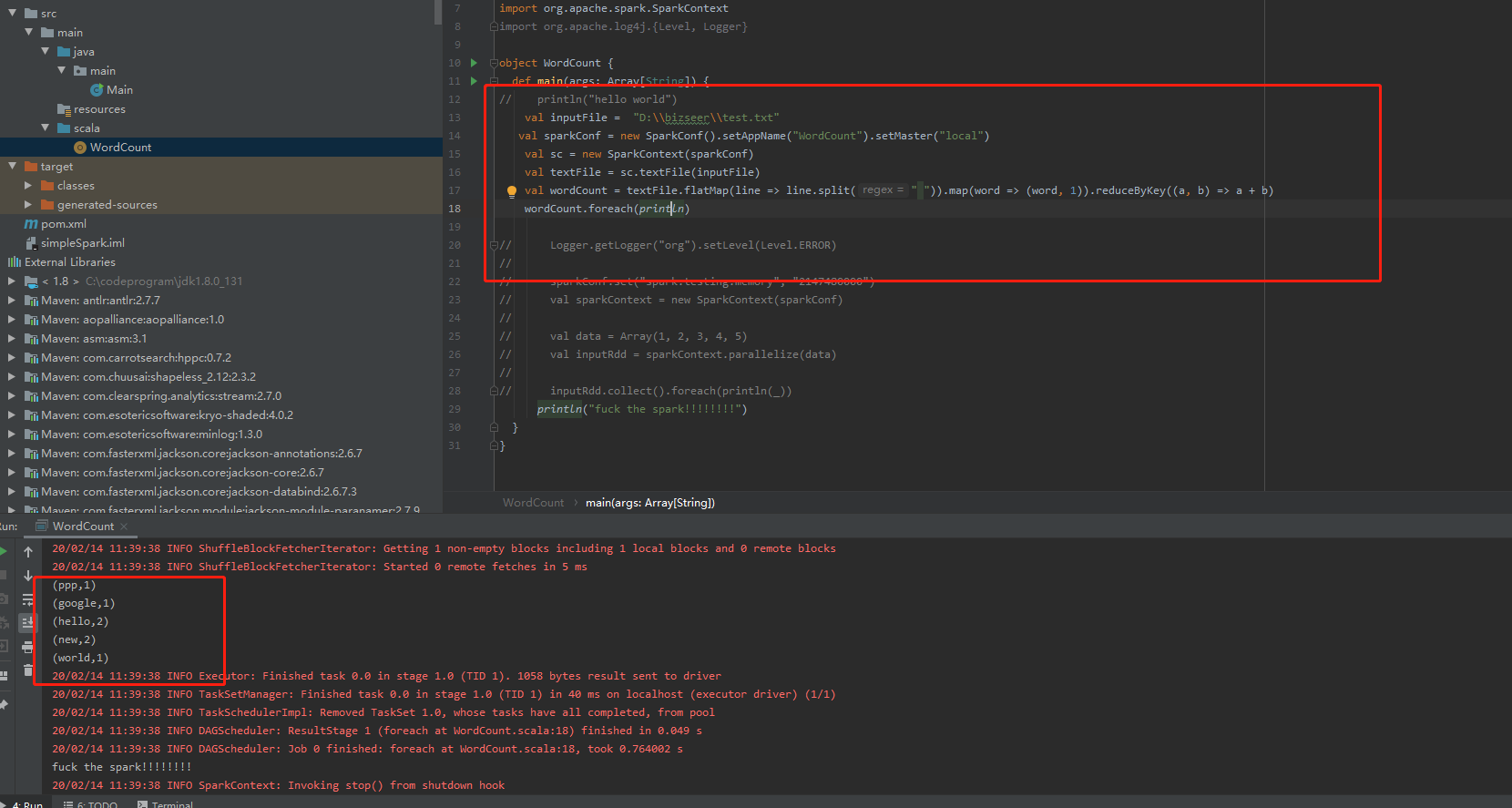
Task: Collapse the java folder
Action: (x=45, y=51)
